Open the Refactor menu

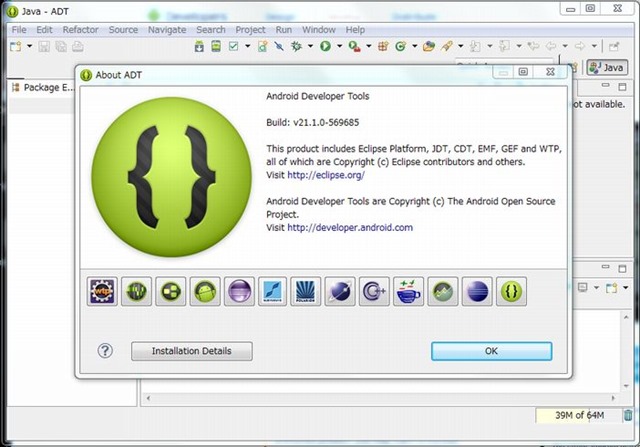pyautogui.click(x=80, y=30)
